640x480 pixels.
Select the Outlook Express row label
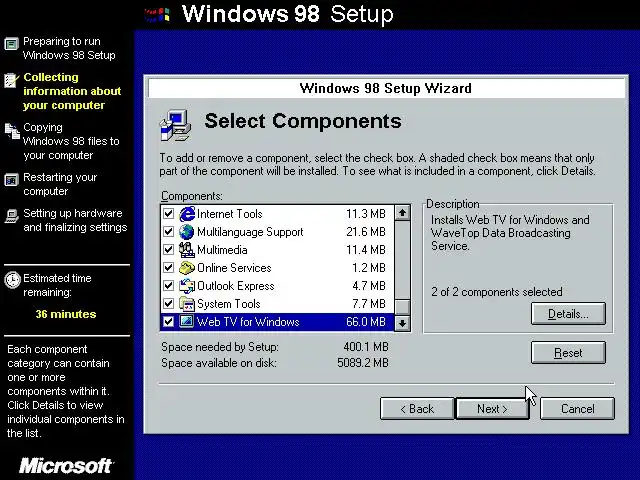pyautogui.click(x=236, y=286)
